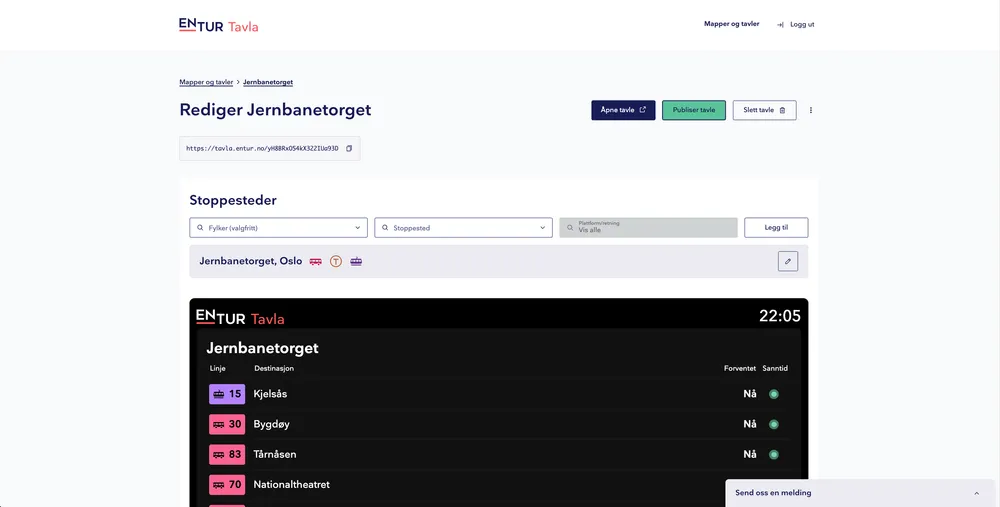Click the orange metro T icon
This screenshot has height=507, width=1000.
pos(336,262)
